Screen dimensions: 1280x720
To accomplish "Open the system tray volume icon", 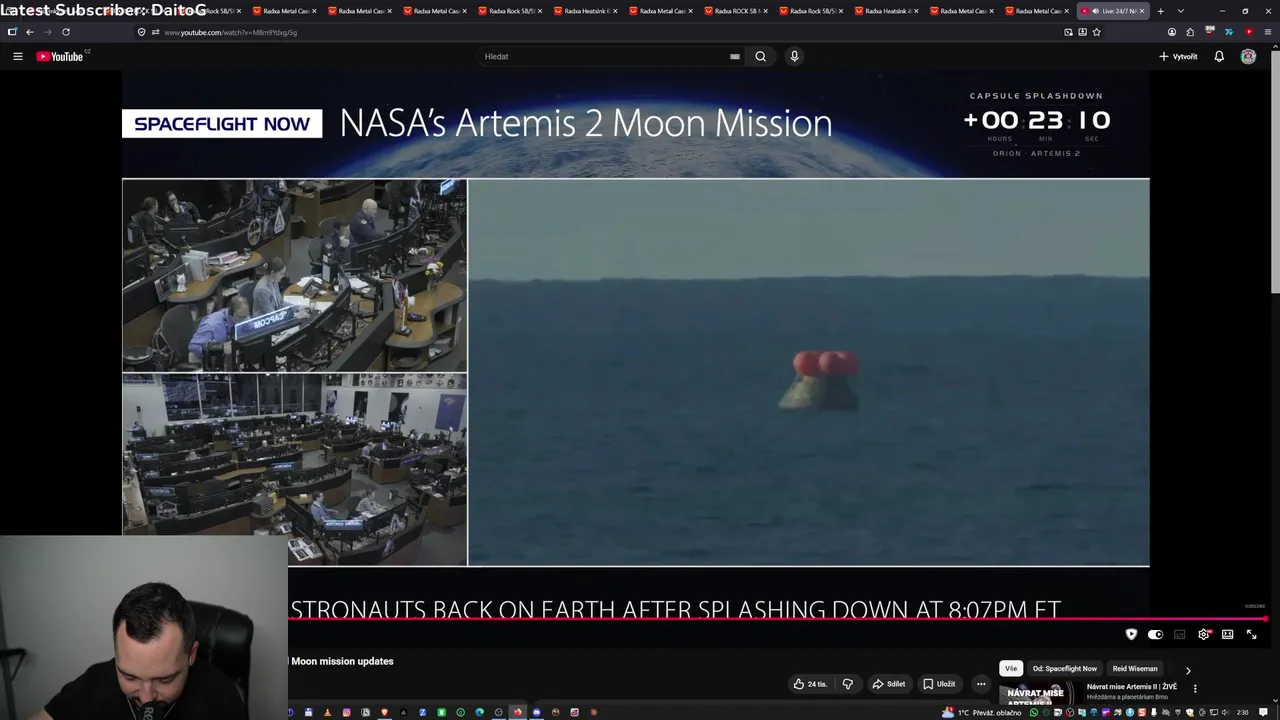I will click(1225, 712).
